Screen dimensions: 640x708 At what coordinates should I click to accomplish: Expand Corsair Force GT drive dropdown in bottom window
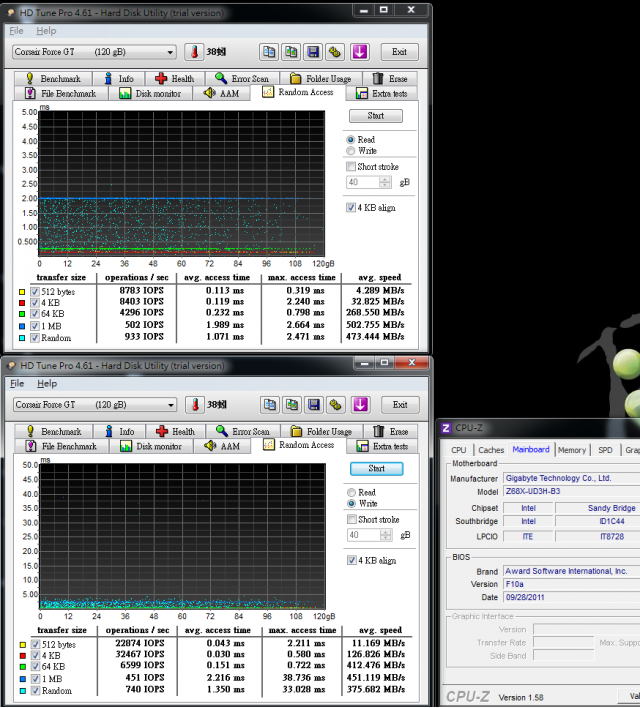(x=171, y=405)
